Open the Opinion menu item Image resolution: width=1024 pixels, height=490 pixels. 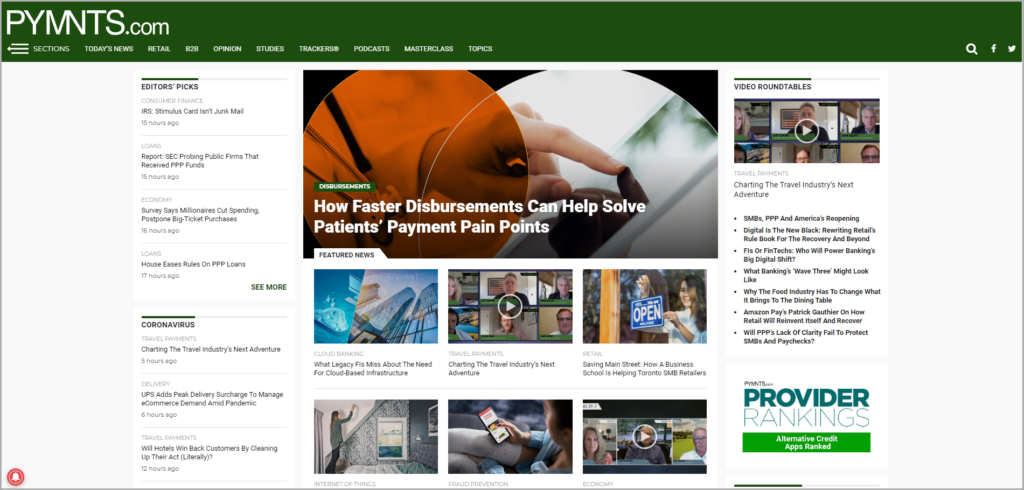[x=227, y=49]
